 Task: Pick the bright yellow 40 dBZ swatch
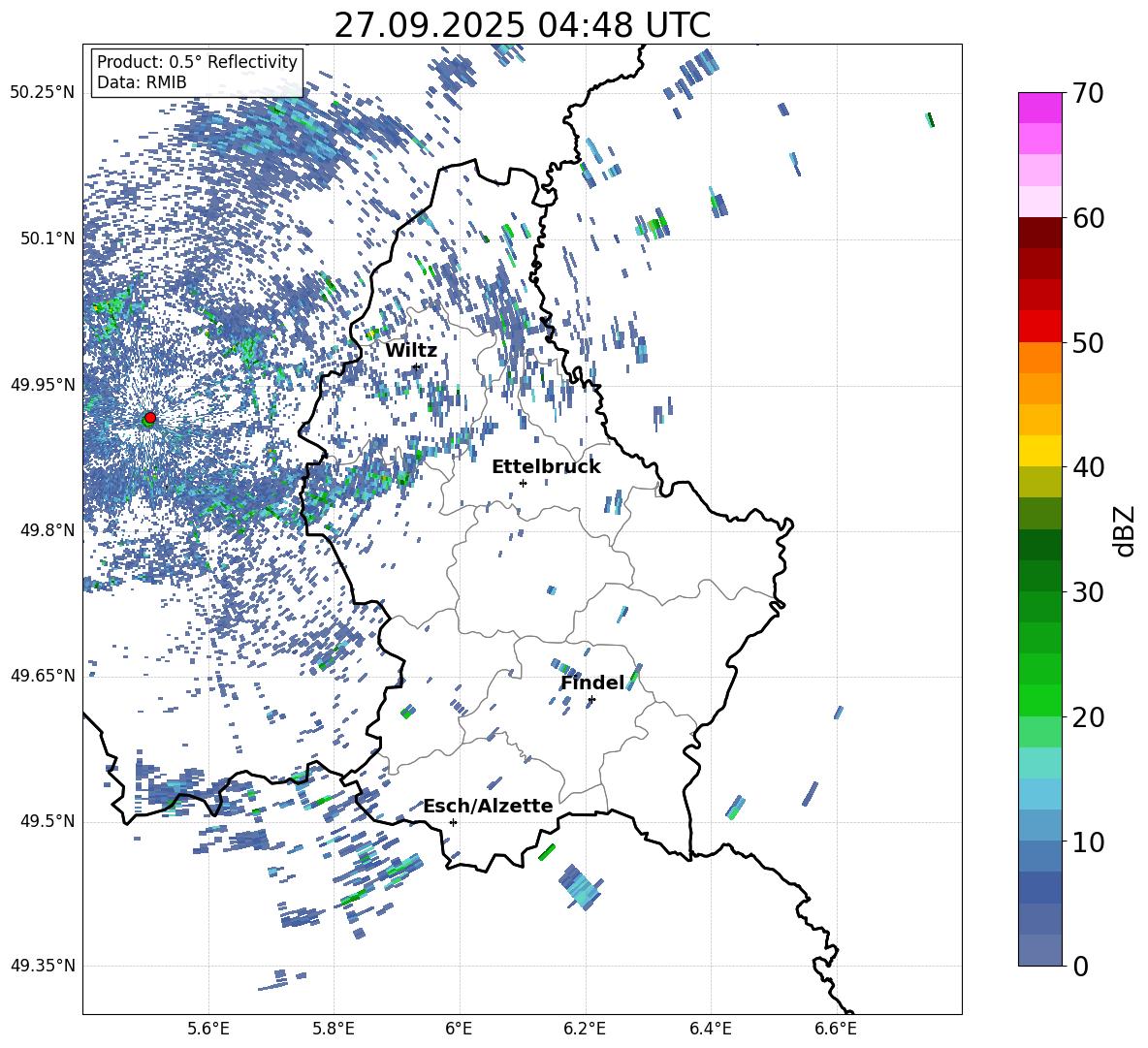(x=1040, y=451)
